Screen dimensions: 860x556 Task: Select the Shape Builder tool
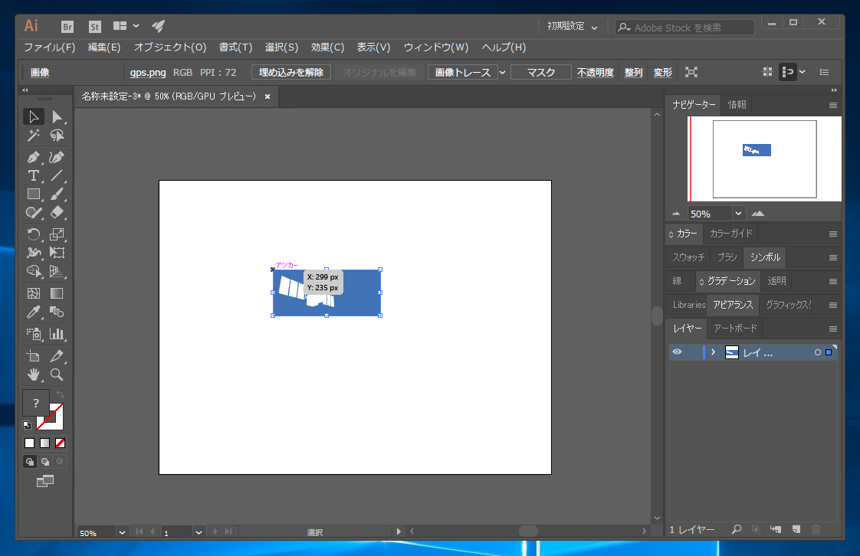coord(33,271)
